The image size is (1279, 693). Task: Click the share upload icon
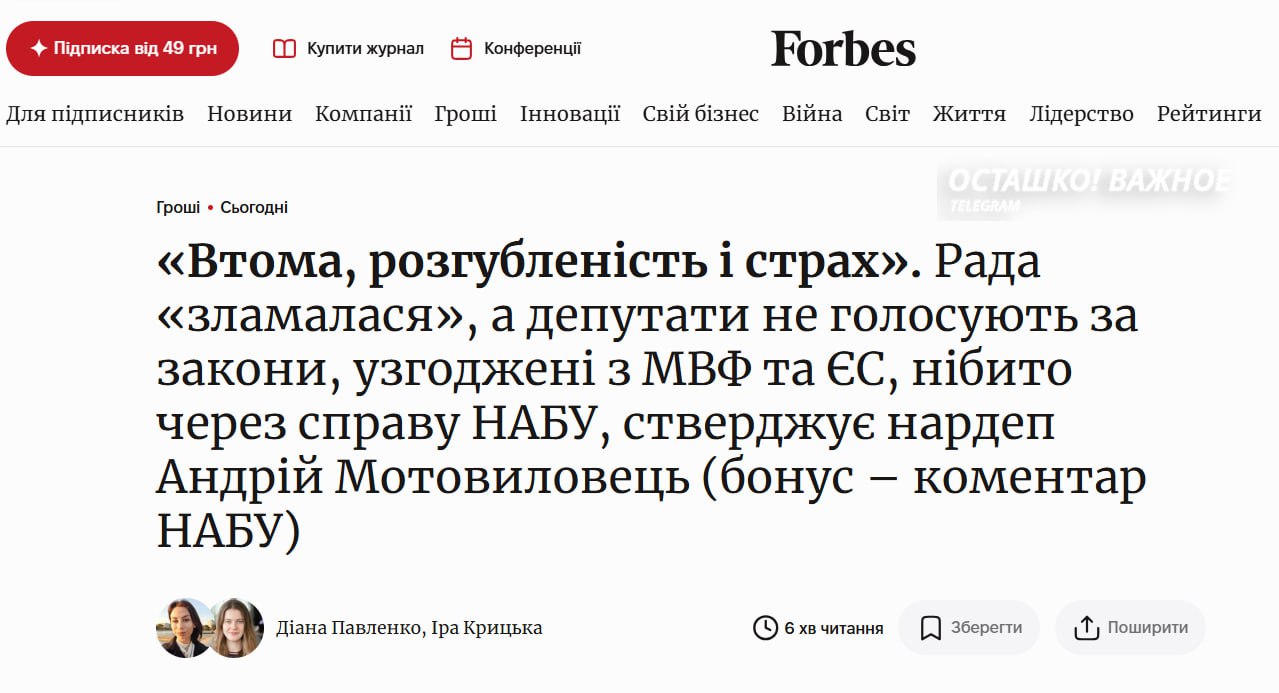(1086, 628)
